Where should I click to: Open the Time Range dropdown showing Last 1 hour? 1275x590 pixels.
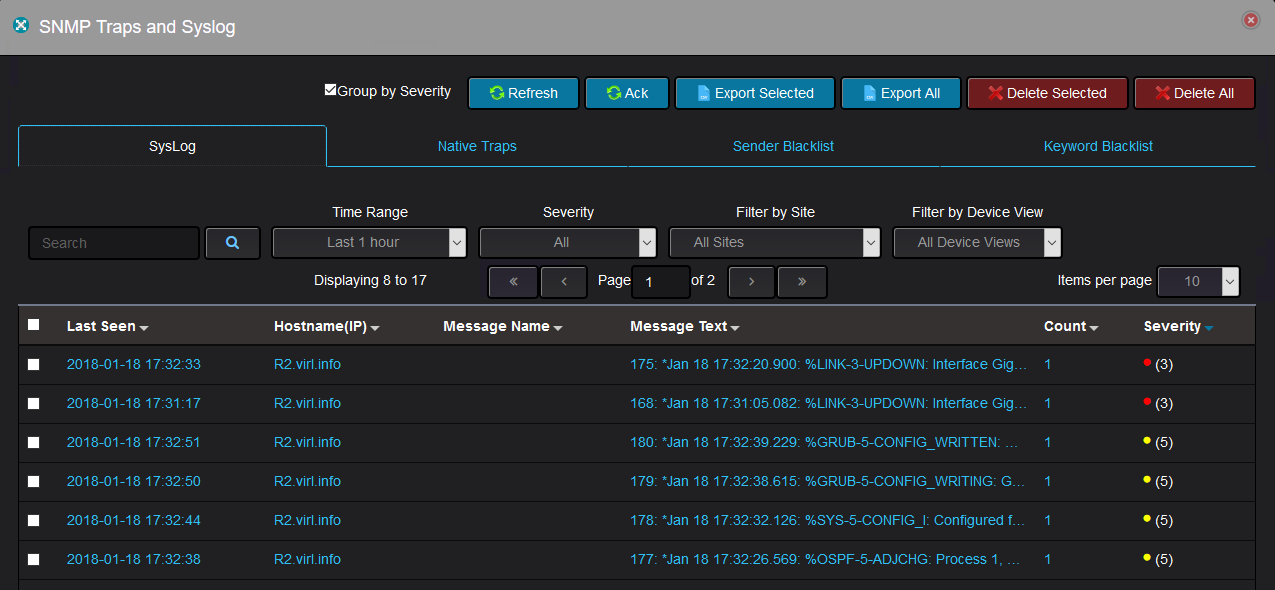(369, 242)
